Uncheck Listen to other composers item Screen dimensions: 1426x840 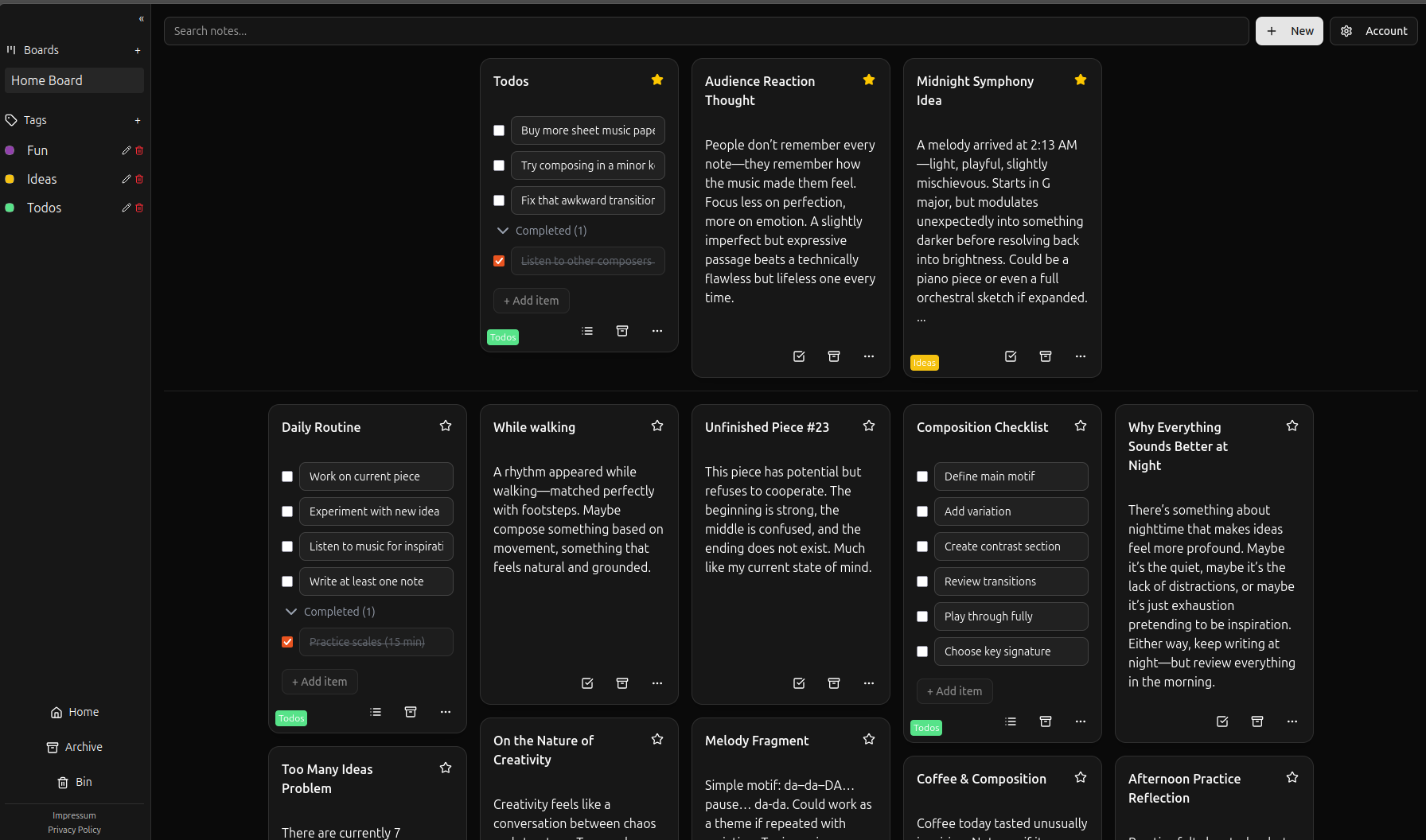tap(499, 261)
